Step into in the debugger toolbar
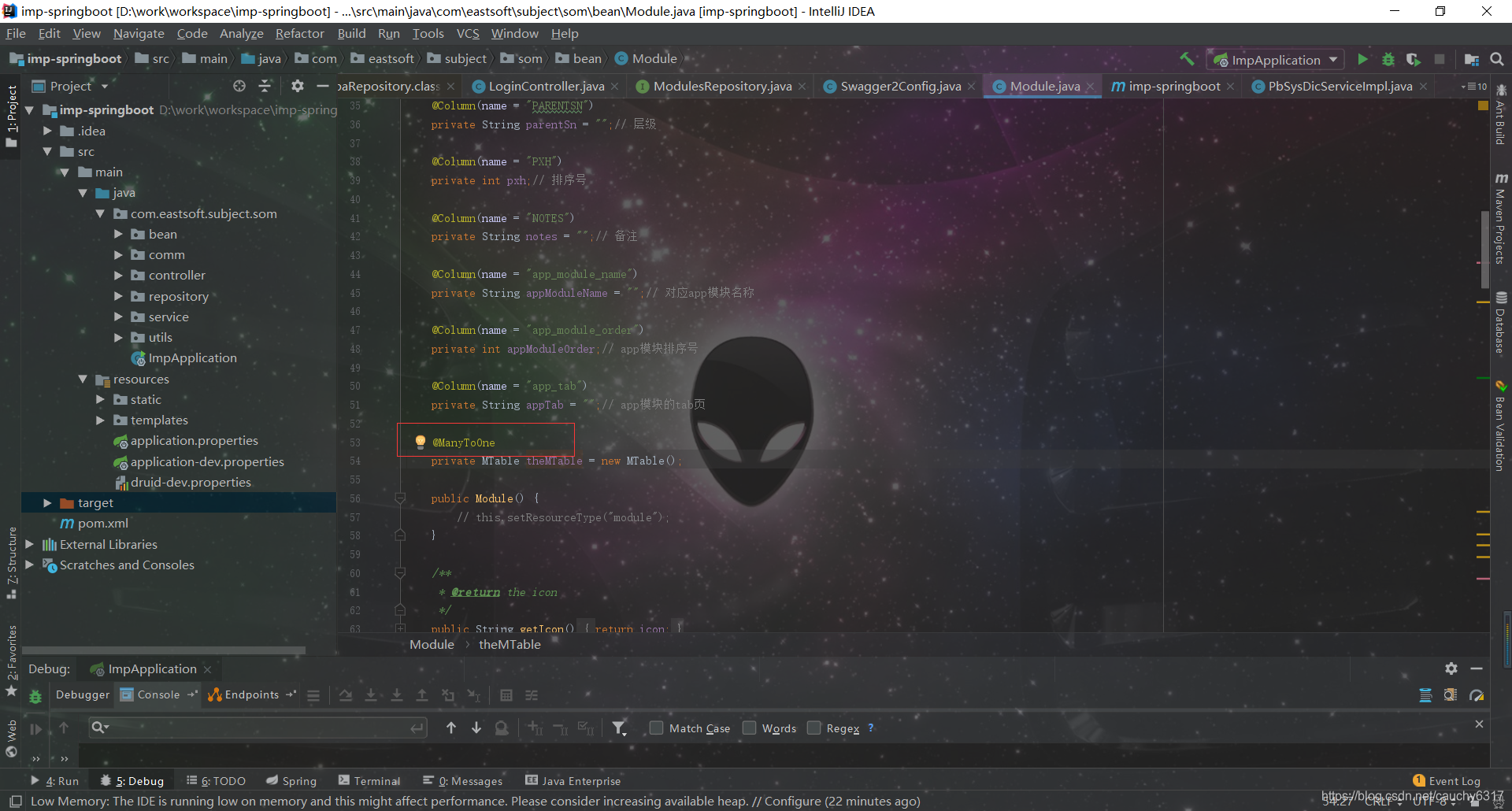 (x=371, y=695)
